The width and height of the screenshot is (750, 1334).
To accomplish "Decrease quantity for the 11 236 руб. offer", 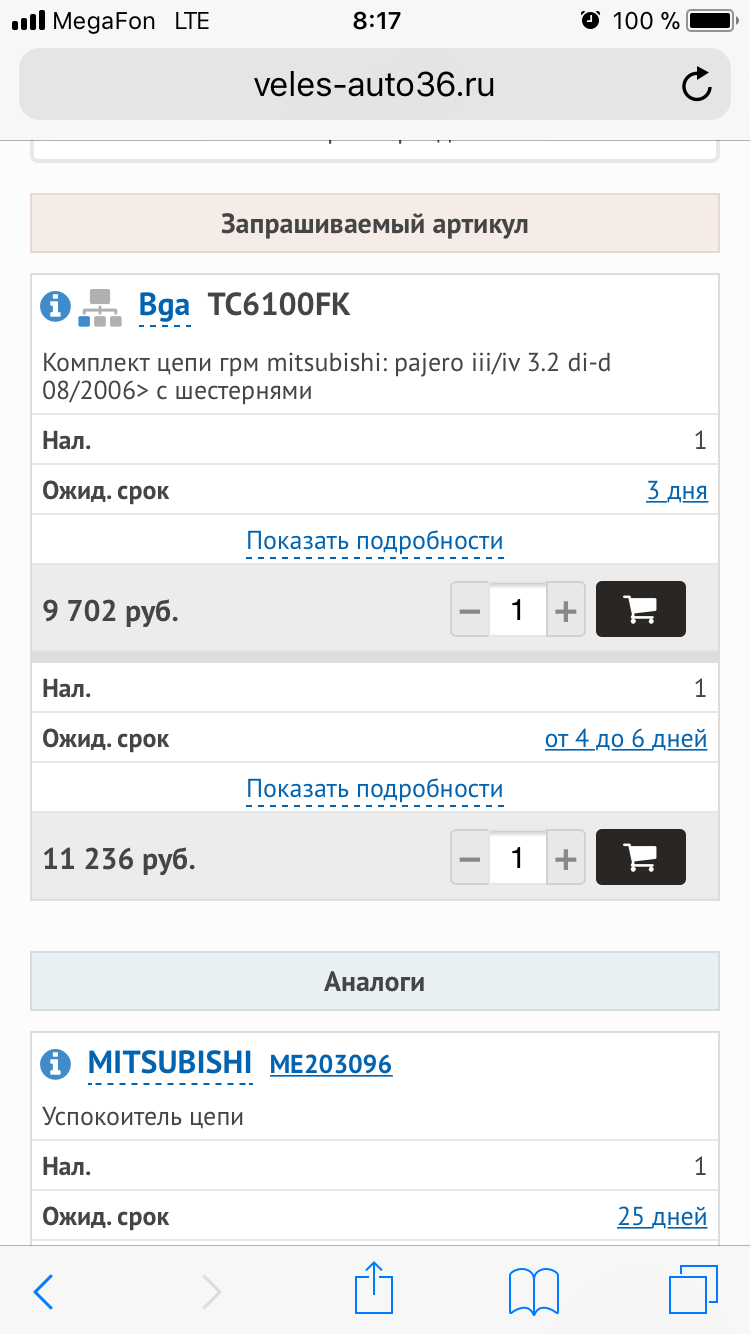I will (470, 858).
